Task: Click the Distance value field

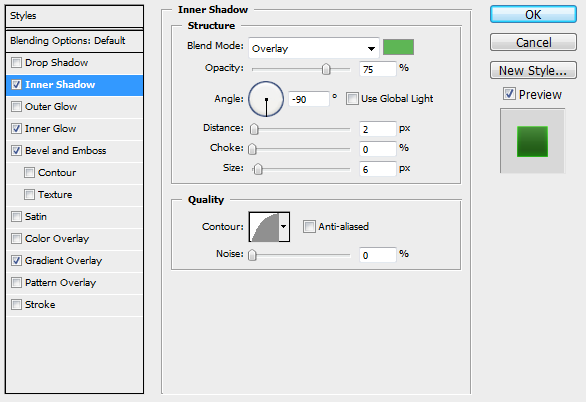Action: tap(377, 129)
